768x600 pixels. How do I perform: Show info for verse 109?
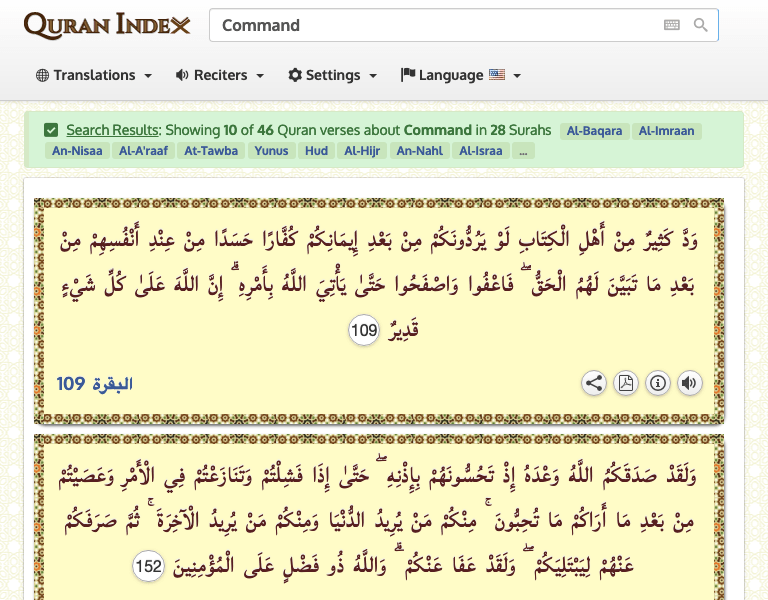[x=658, y=383]
